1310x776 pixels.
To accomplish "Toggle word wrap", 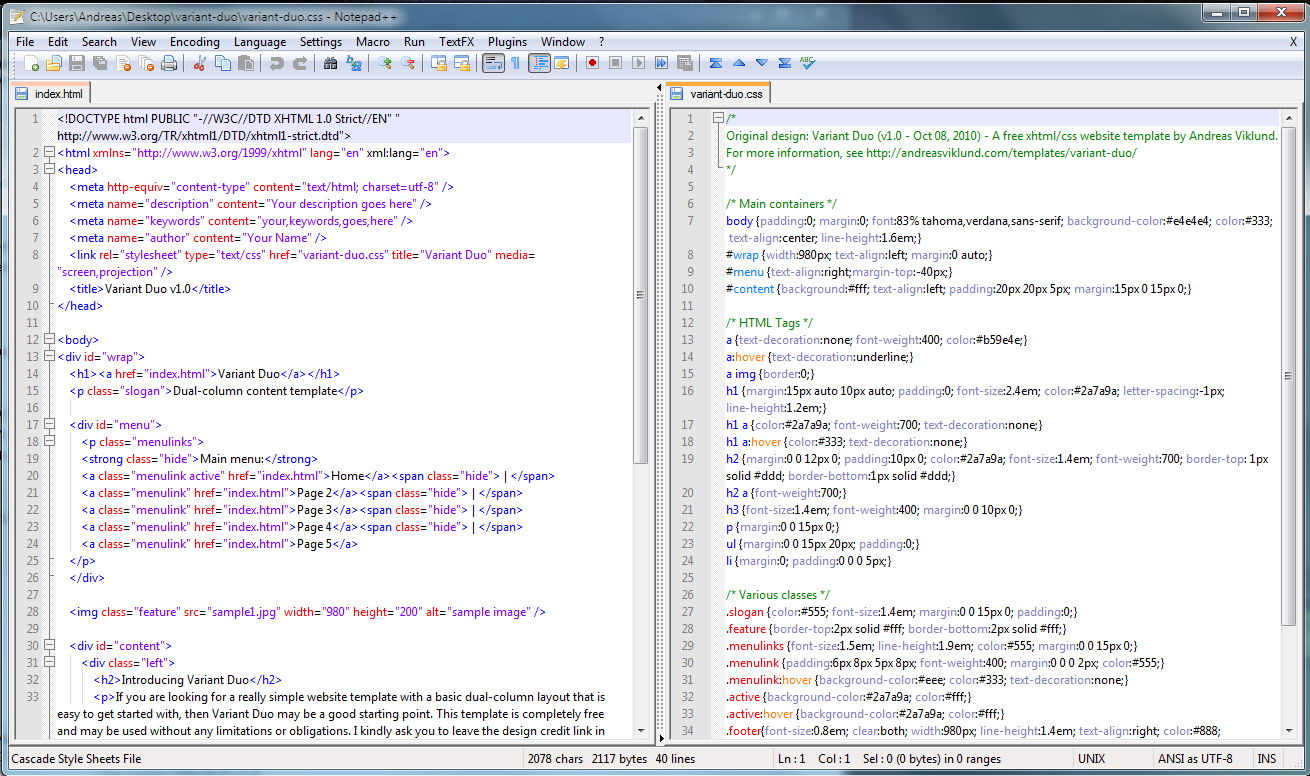I will point(494,62).
